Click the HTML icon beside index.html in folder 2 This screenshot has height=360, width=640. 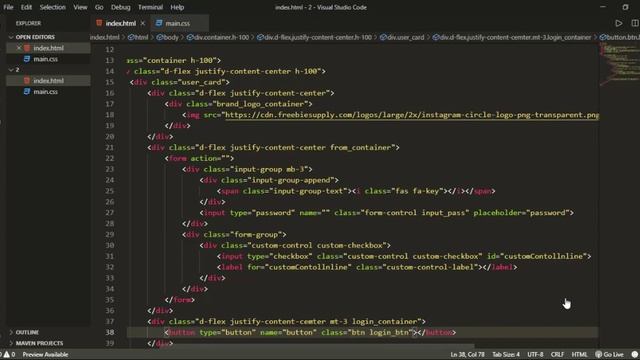[27, 80]
